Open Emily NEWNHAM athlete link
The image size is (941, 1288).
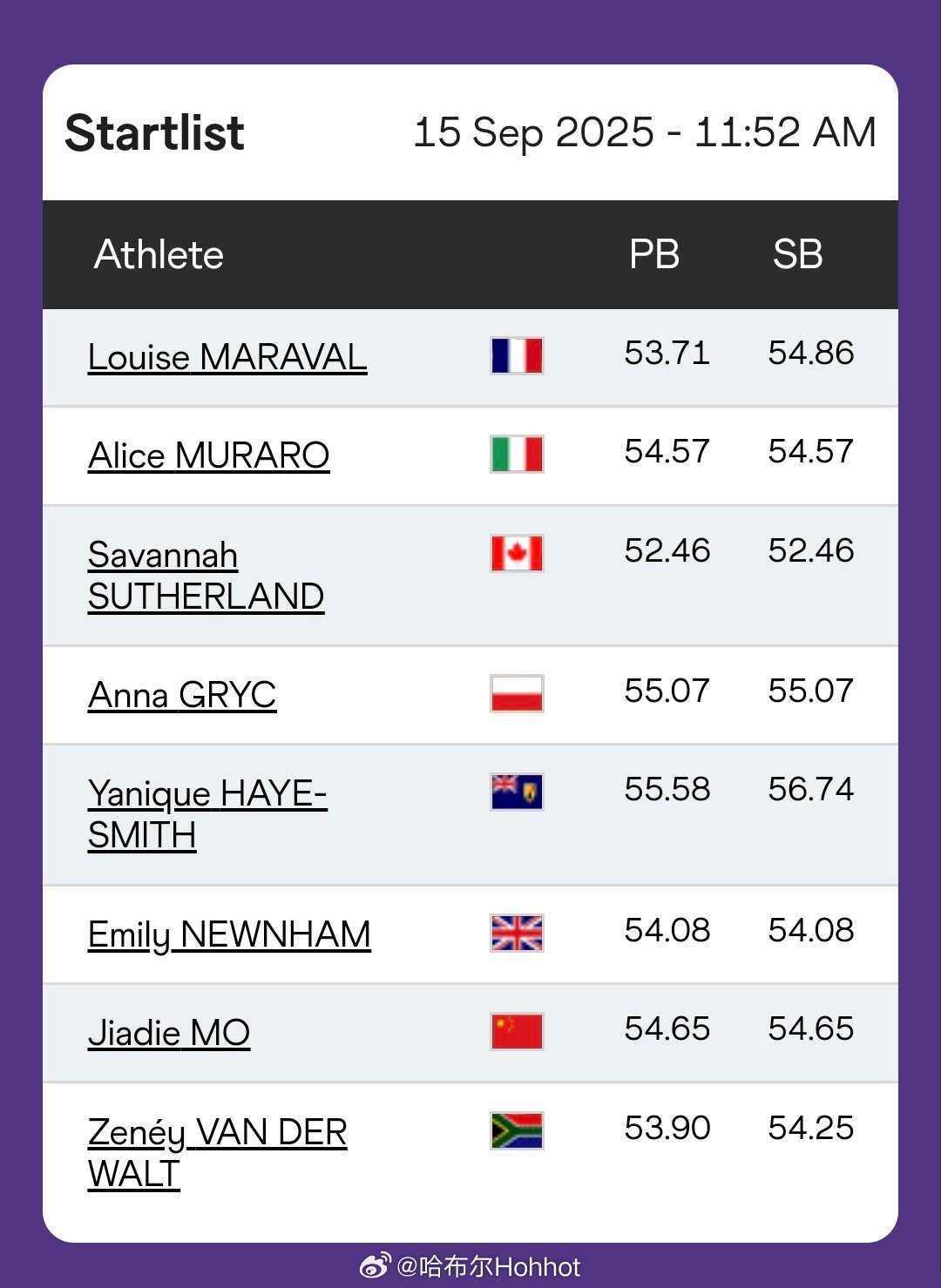click(229, 934)
